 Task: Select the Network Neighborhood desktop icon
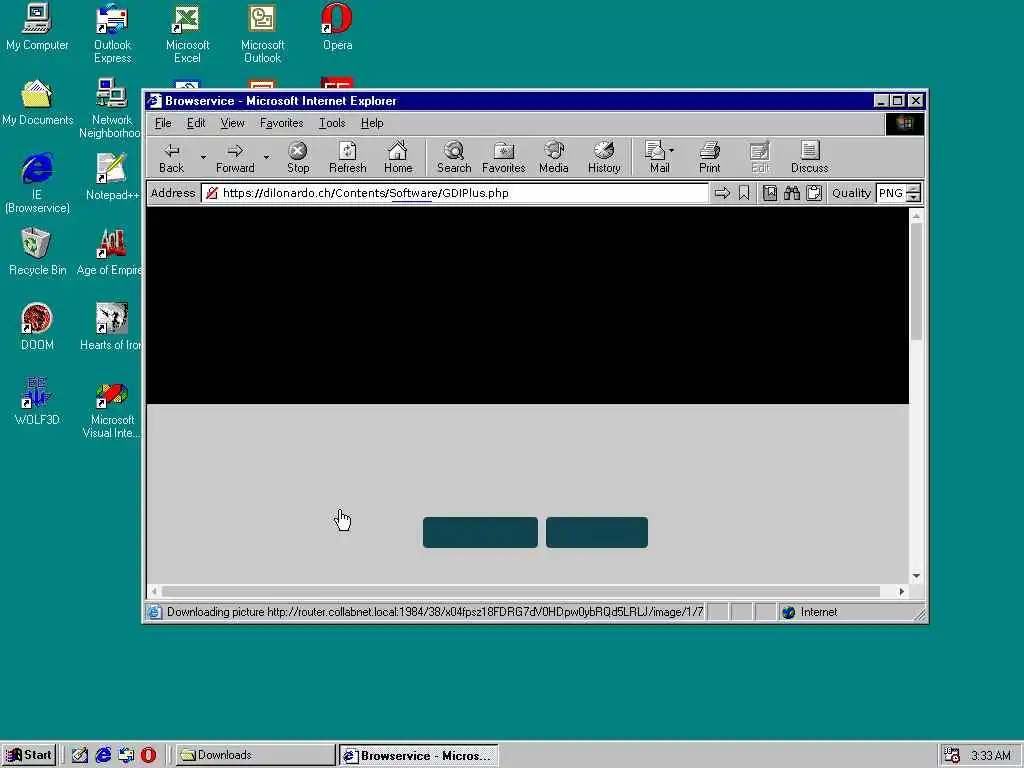[x=110, y=108]
